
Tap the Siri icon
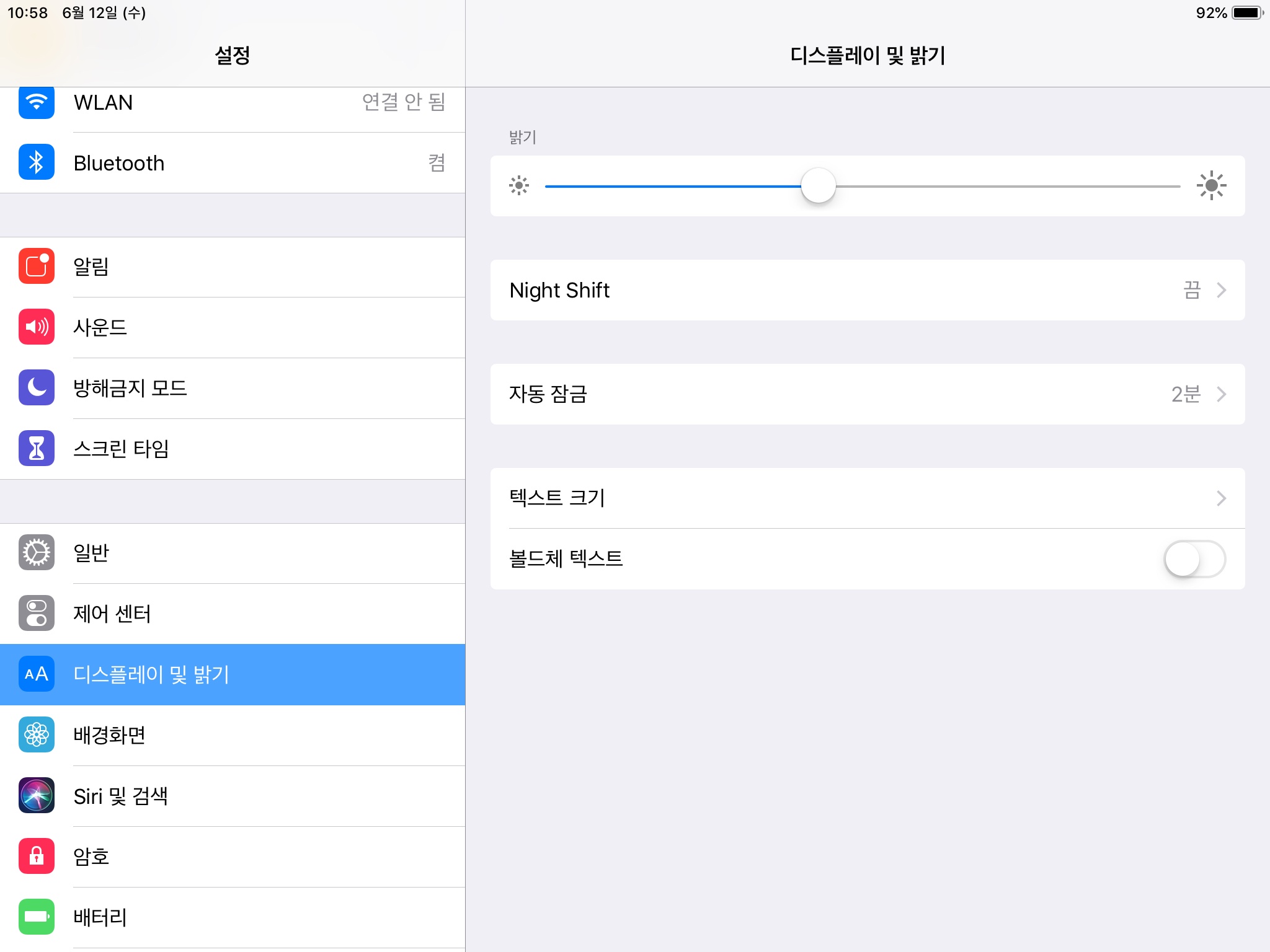point(37,795)
